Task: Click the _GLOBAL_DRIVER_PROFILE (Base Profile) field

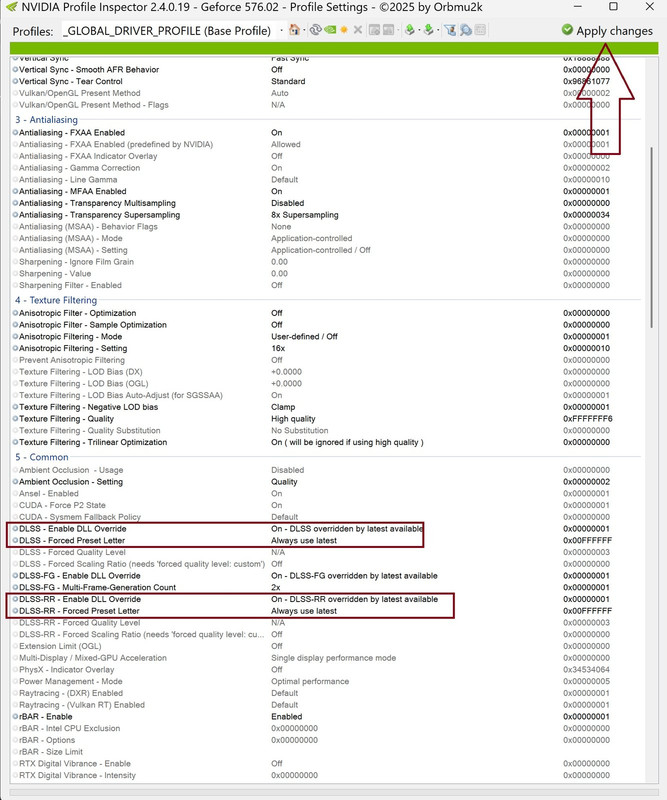Action: pyautogui.click(x=169, y=31)
